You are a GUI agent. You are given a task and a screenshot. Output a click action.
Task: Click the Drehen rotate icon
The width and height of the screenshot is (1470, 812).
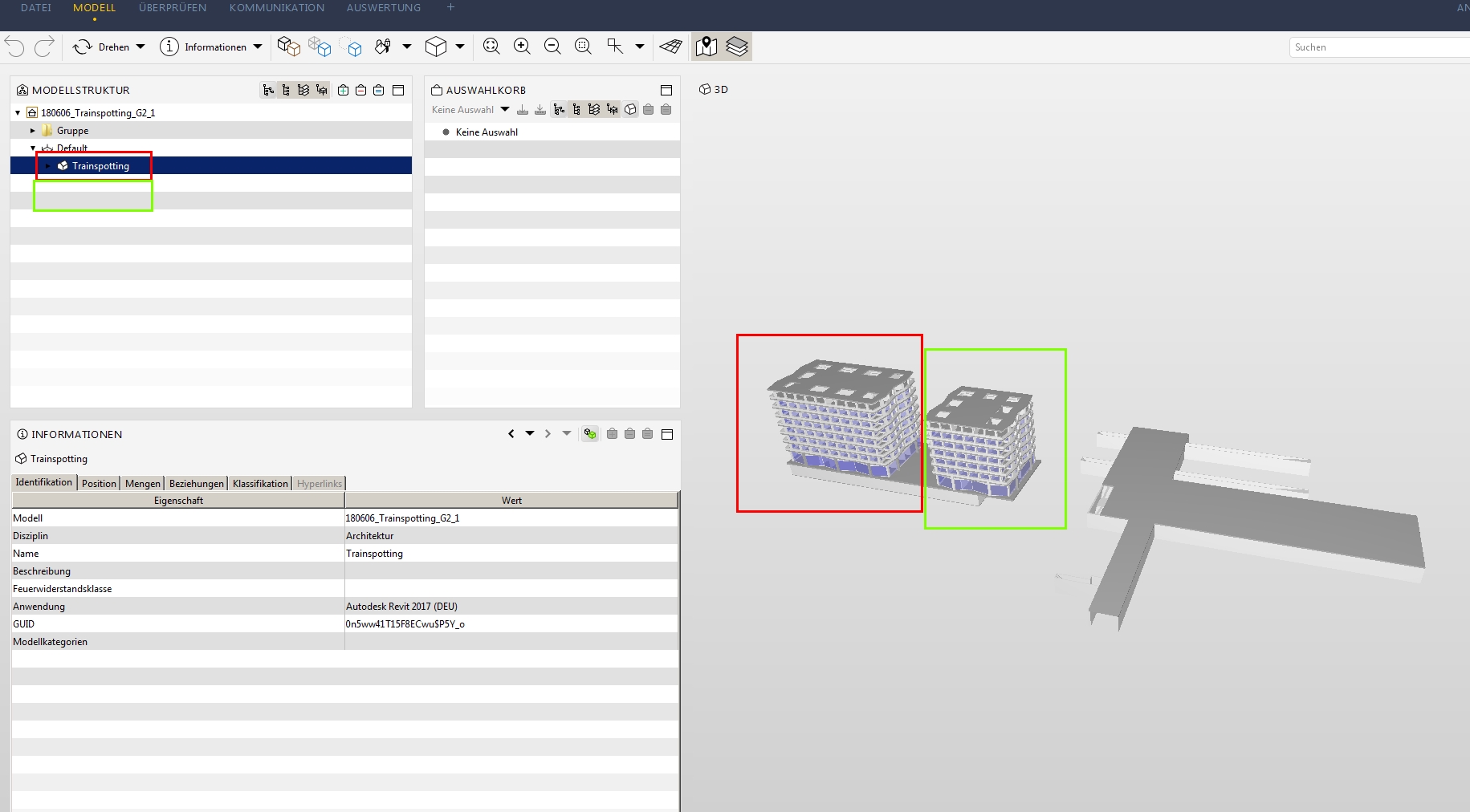pyautogui.click(x=83, y=47)
